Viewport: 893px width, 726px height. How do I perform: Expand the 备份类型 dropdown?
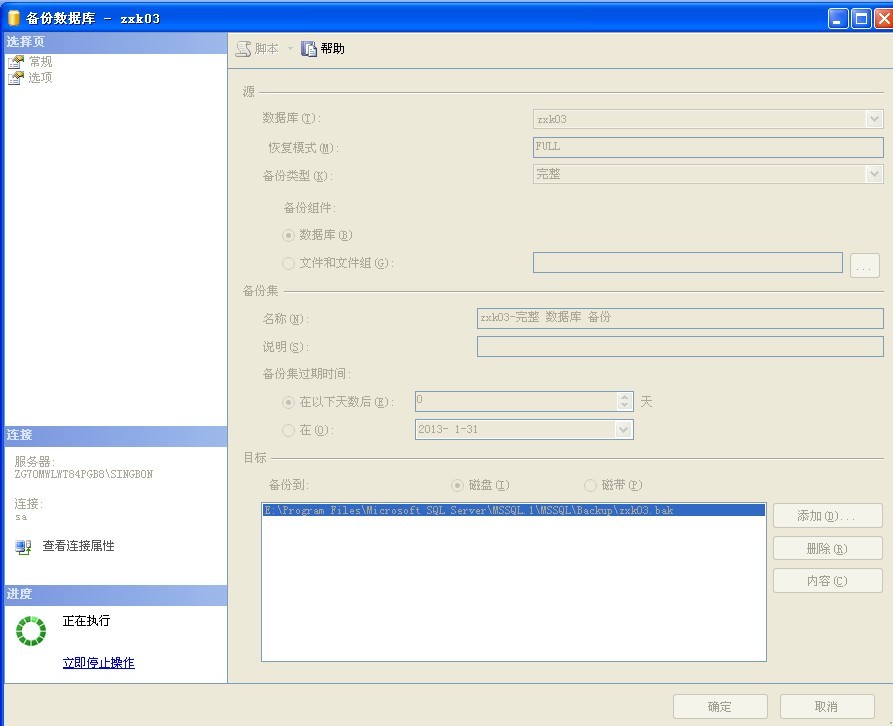point(873,174)
